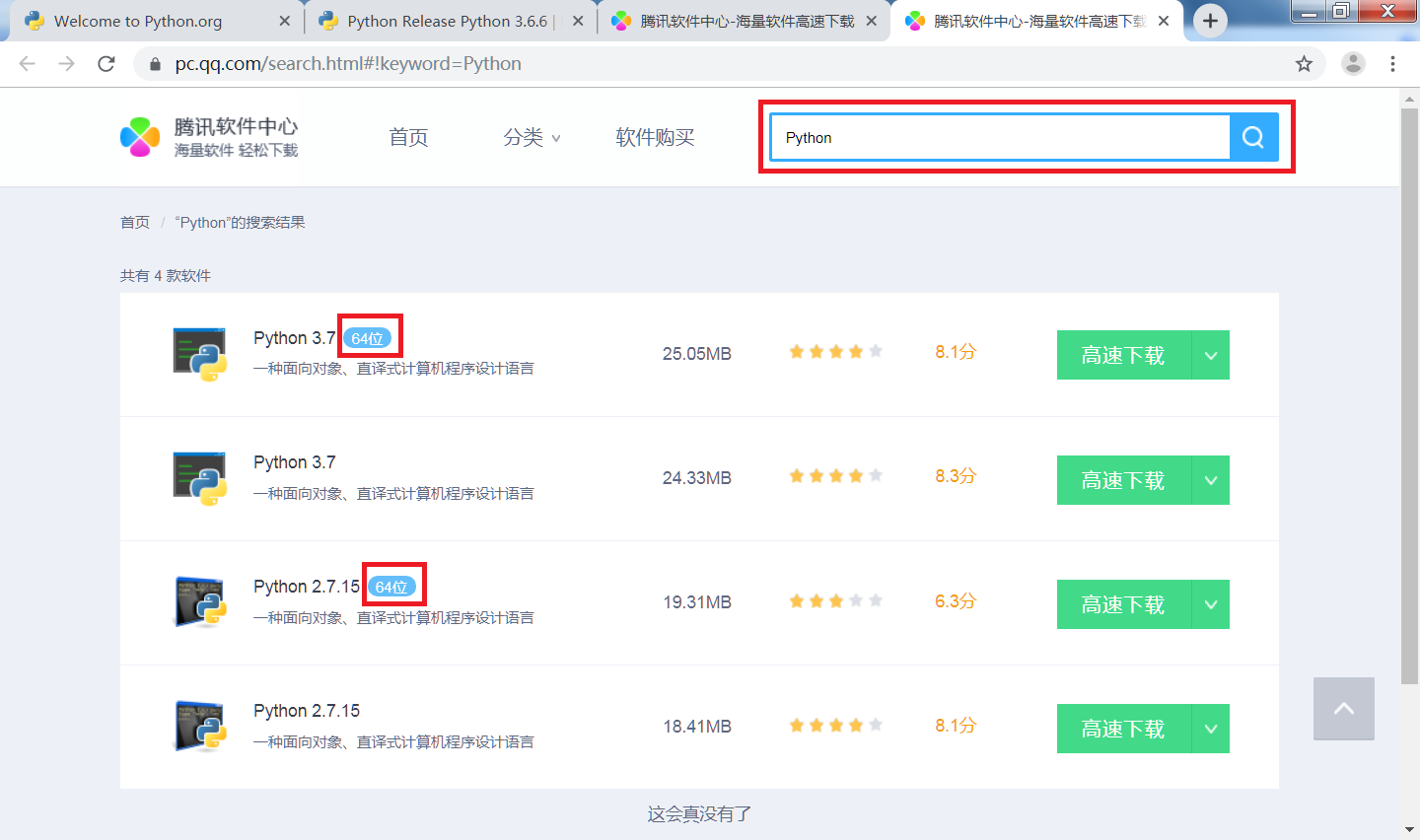Close the third tab, the inactive 腾讯软件中心 one
Viewport: 1420px width, 840px height.
pyautogui.click(x=872, y=21)
